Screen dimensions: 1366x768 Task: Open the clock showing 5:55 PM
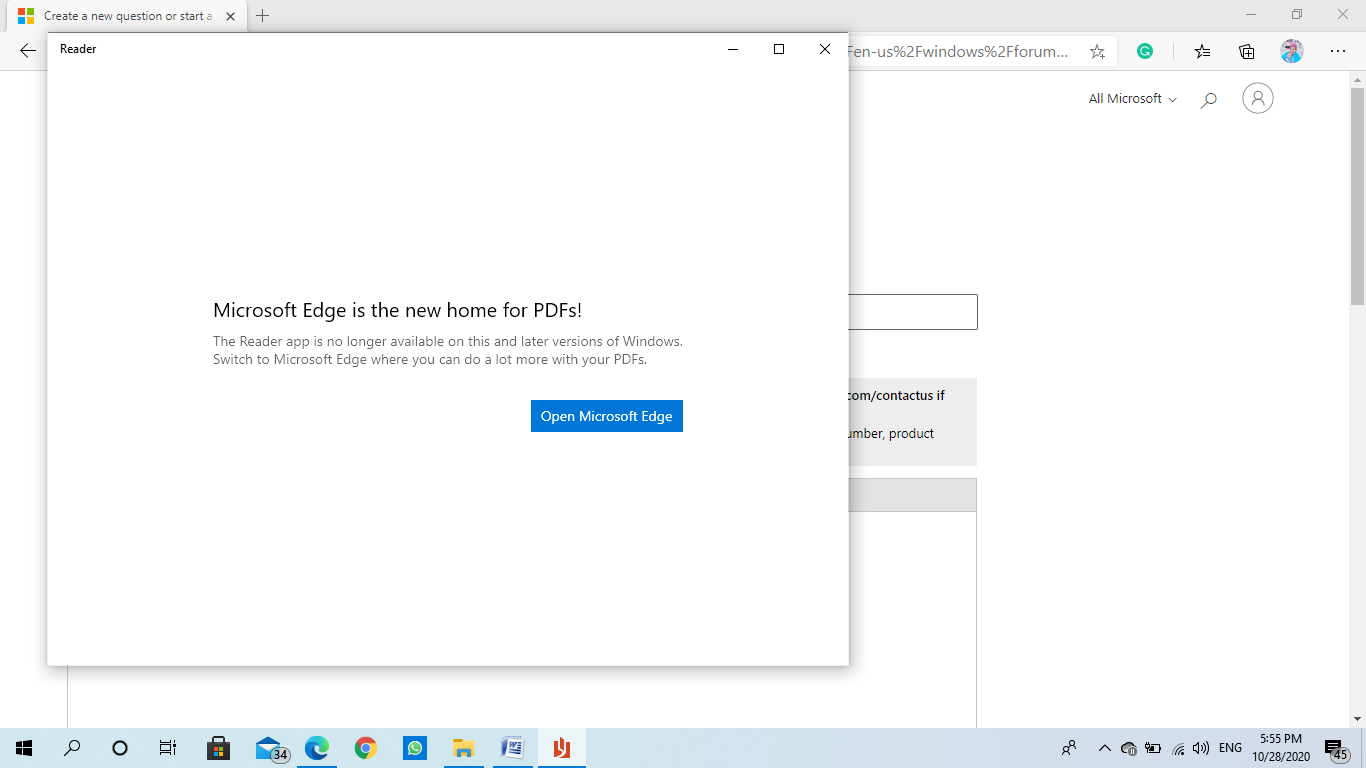(x=1281, y=748)
